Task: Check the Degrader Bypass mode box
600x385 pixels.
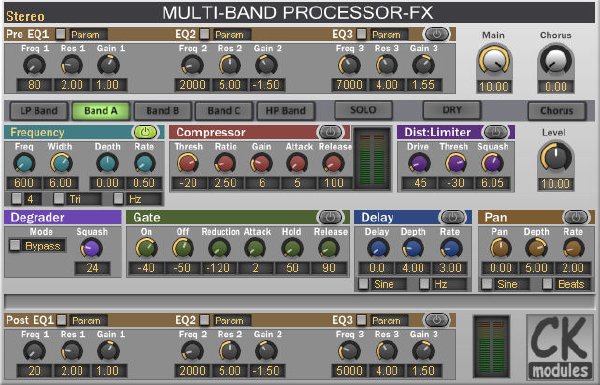Action: tap(15, 245)
